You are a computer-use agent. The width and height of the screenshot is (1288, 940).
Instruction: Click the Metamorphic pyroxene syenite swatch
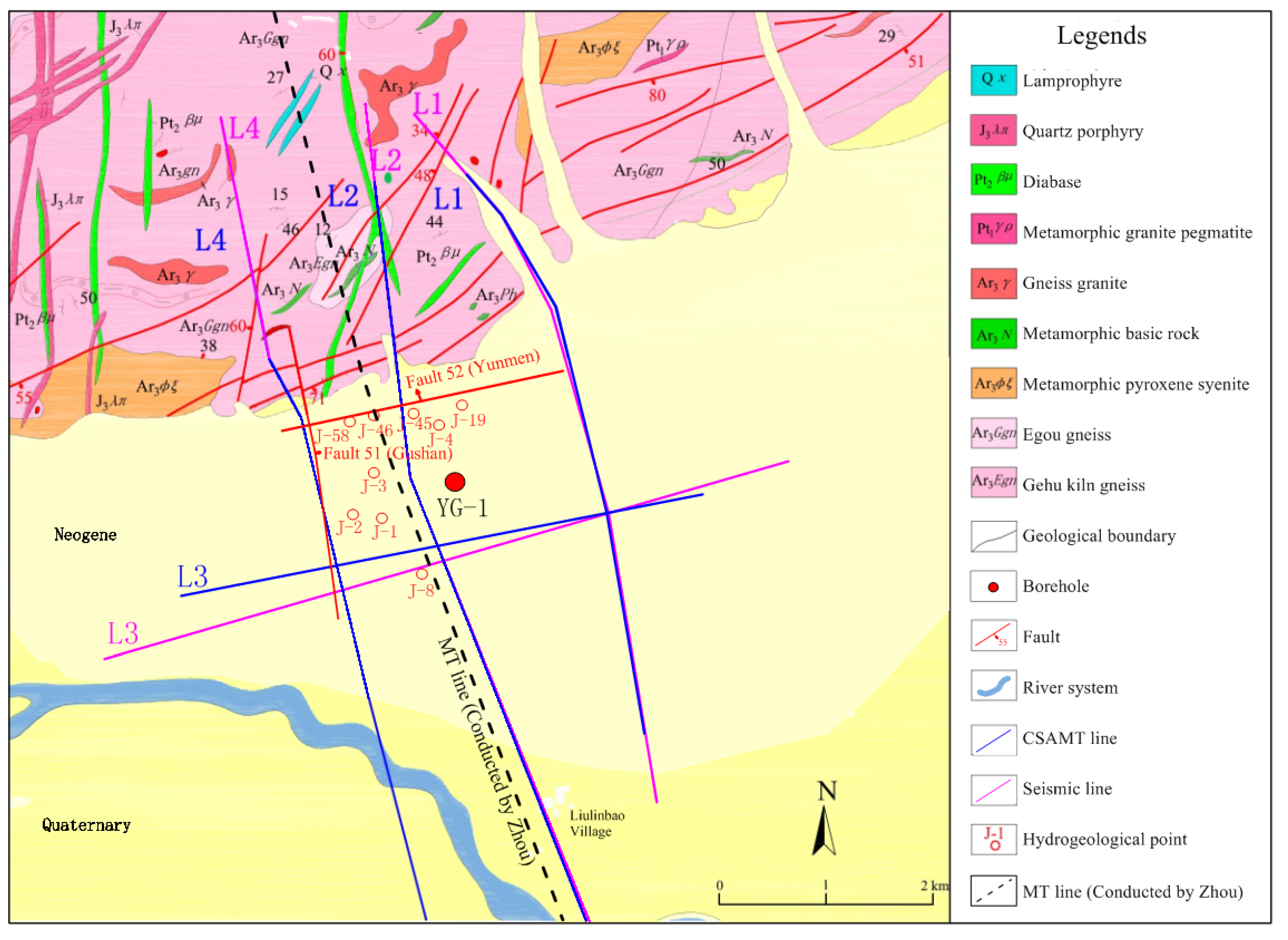tap(993, 384)
